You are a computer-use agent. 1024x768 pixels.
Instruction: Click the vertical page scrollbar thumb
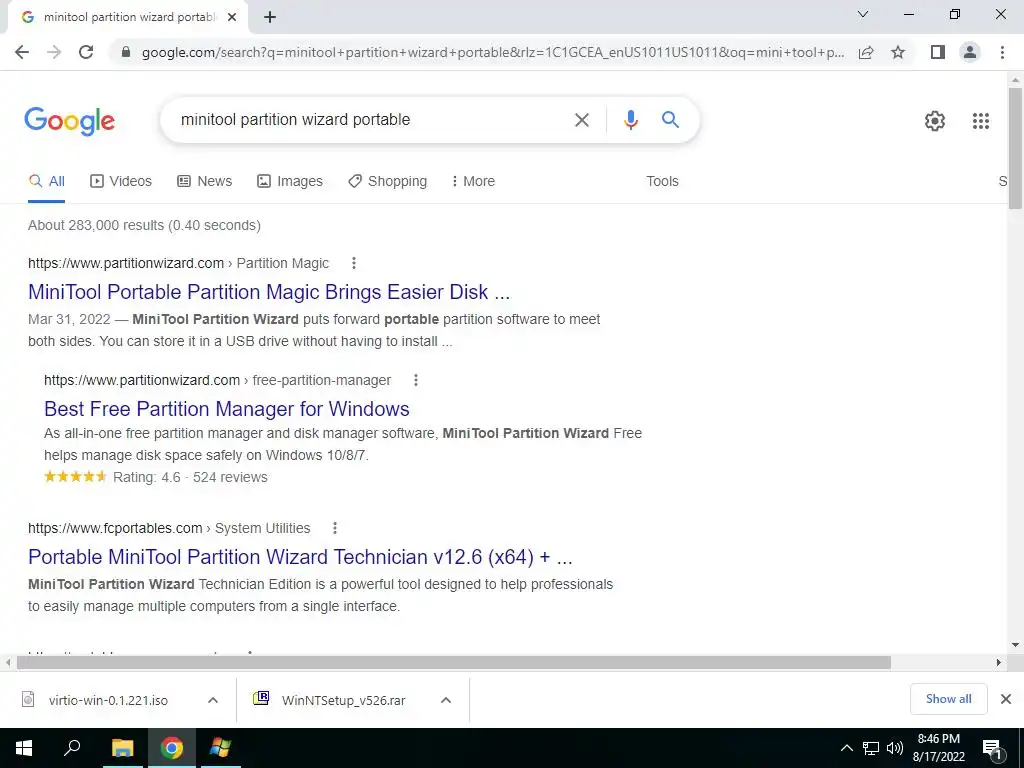pyautogui.click(x=1015, y=149)
